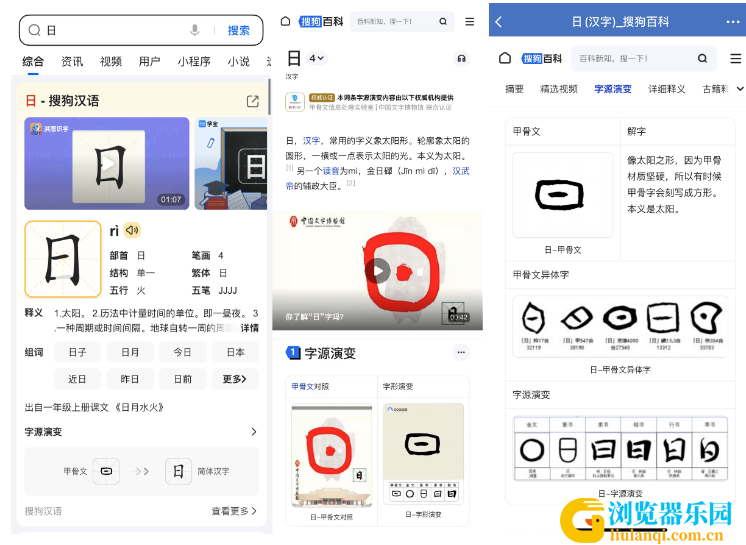The width and height of the screenshot is (746, 545).
Task: Open home icon in middle panel header
Action: [x=285, y=21]
